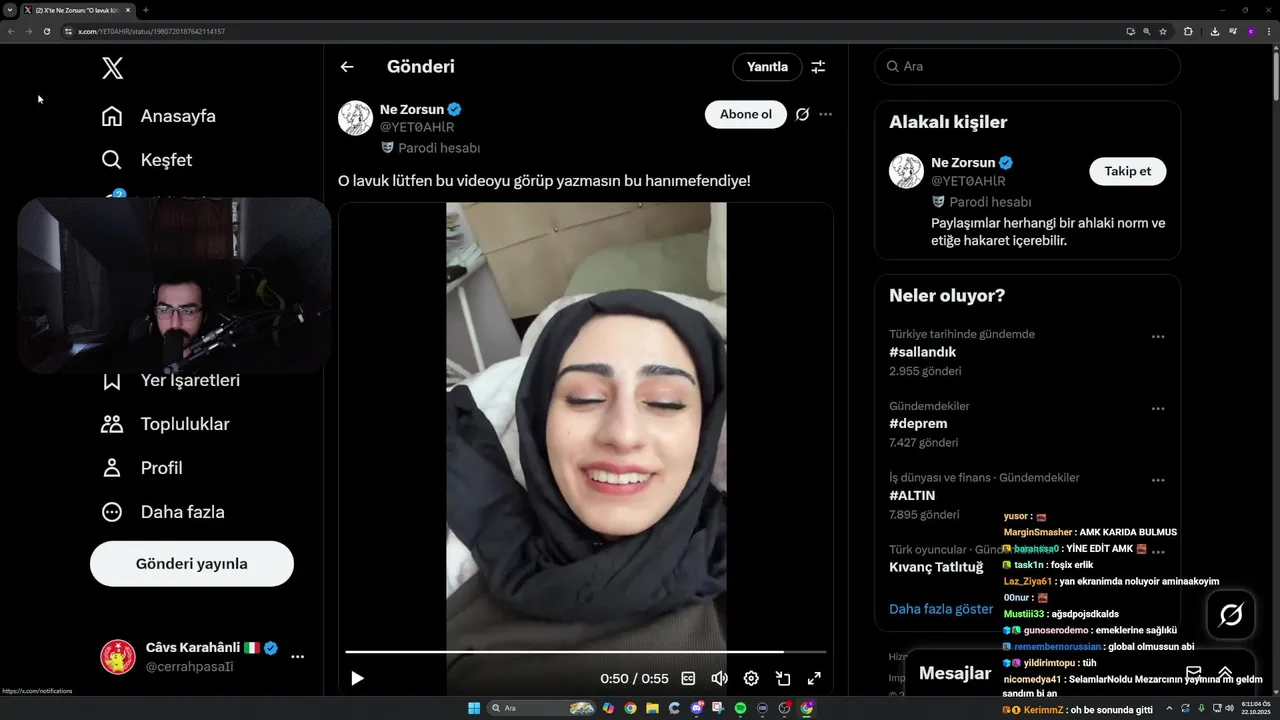The width and height of the screenshot is (1280, 720).
Task: Click the Ne Zorsun author name on post
Action: (411, 109)
